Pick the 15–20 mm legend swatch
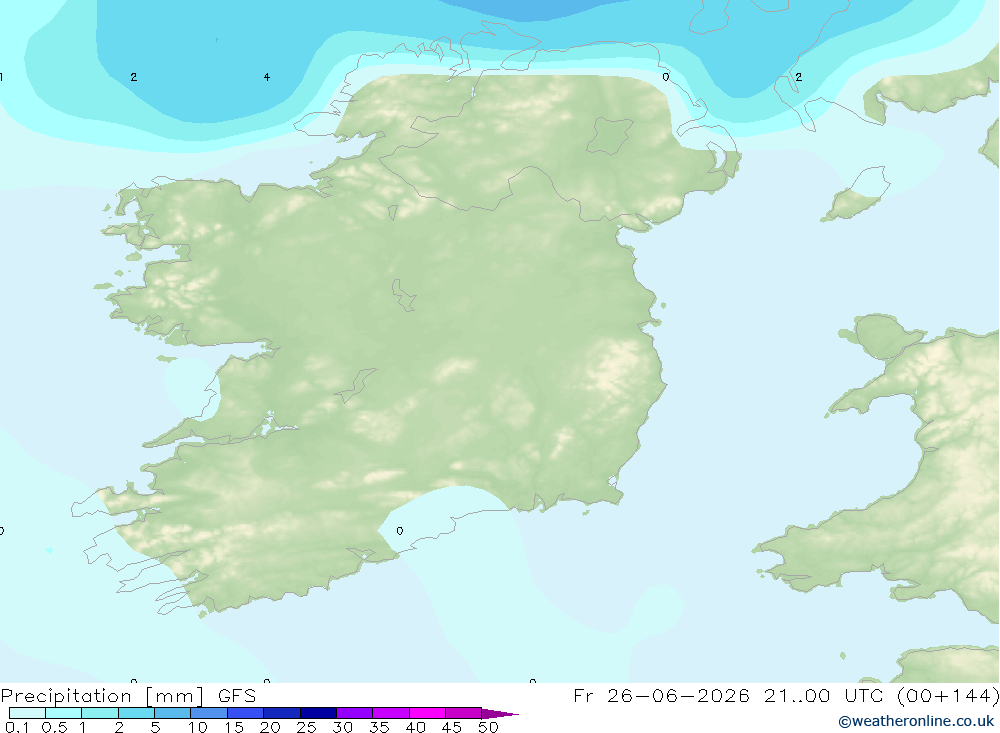The width and height of the screenshot is (1000, 733). click(246, 713)
